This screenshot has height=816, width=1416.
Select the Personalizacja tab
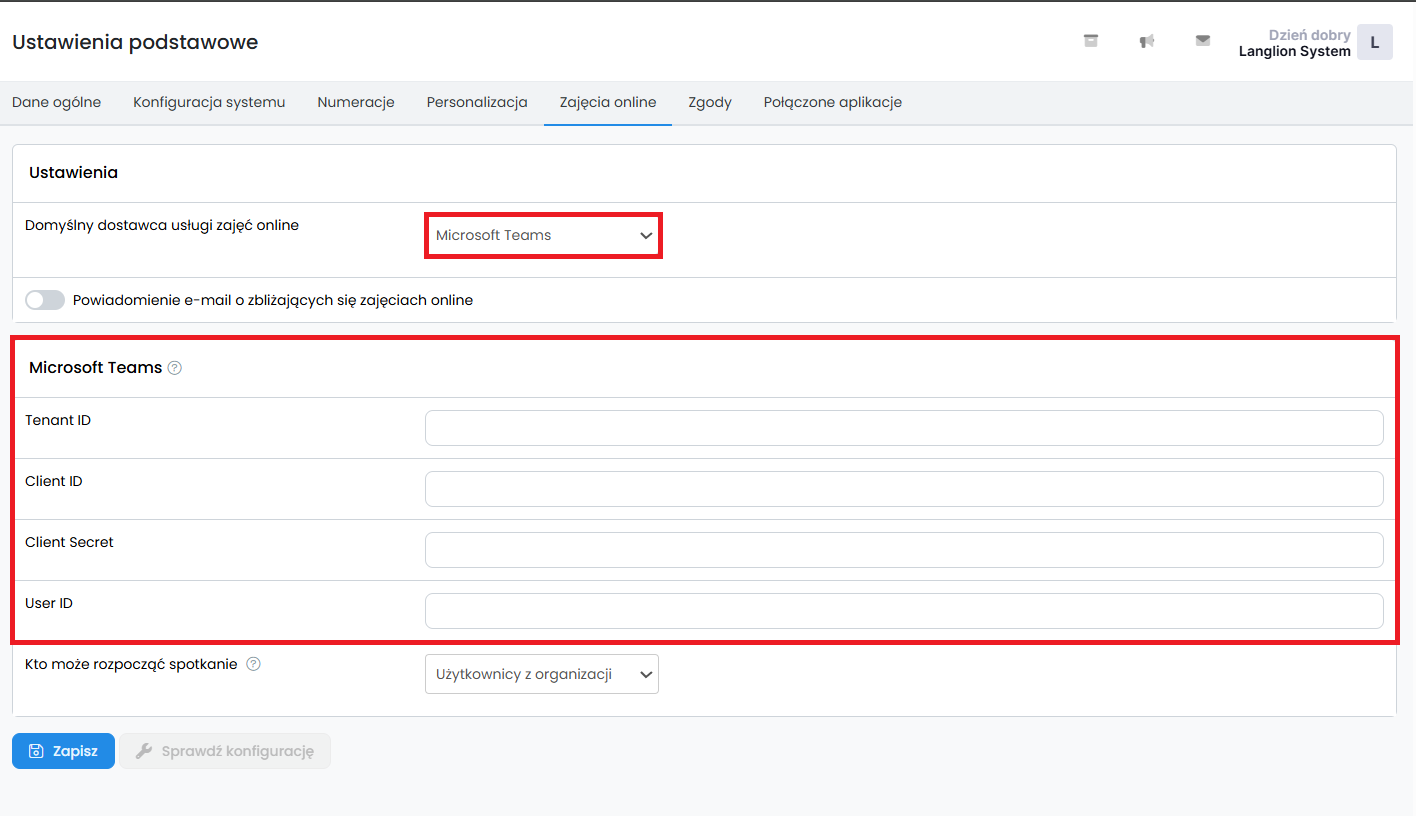point(477,102)
